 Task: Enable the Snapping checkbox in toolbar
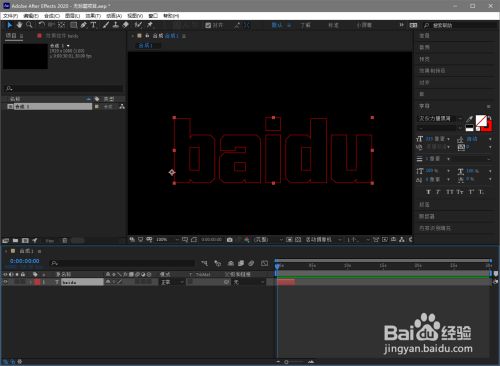pyautogui.click(x=208, y=25)
